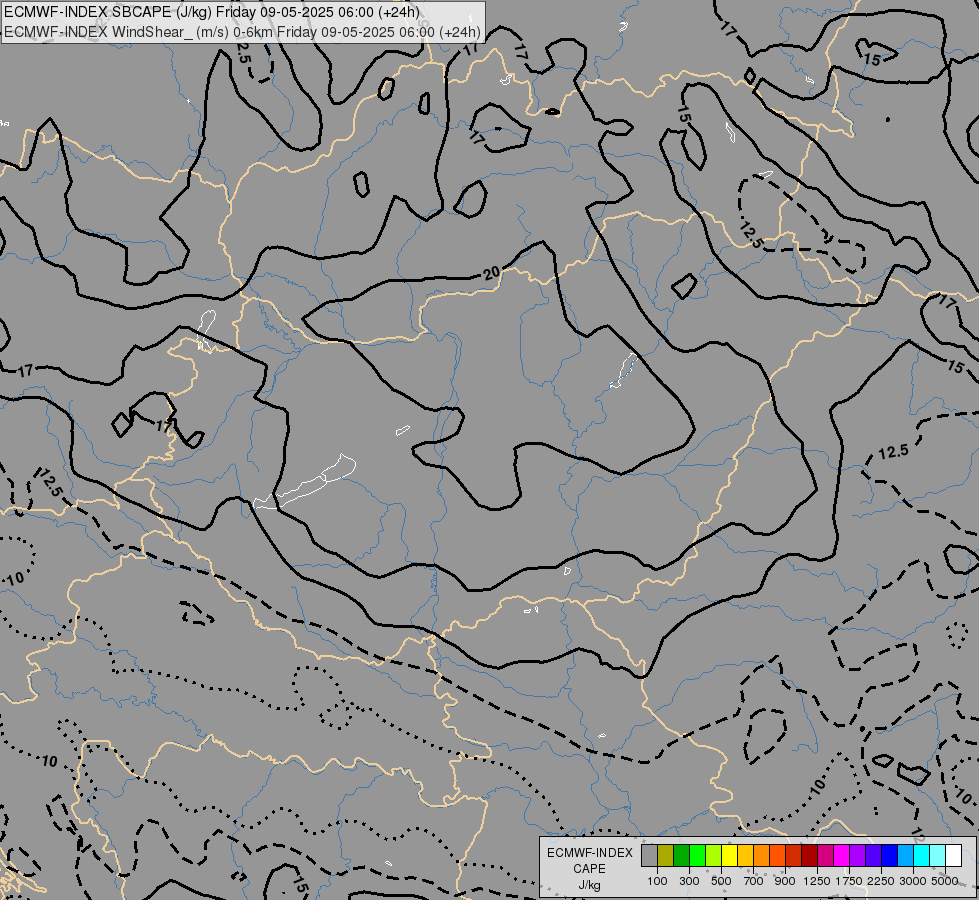This screenshot has width=979, height=900.
Task: Click the purple swatch right of 1750
Action: click(x=858, y=855)
